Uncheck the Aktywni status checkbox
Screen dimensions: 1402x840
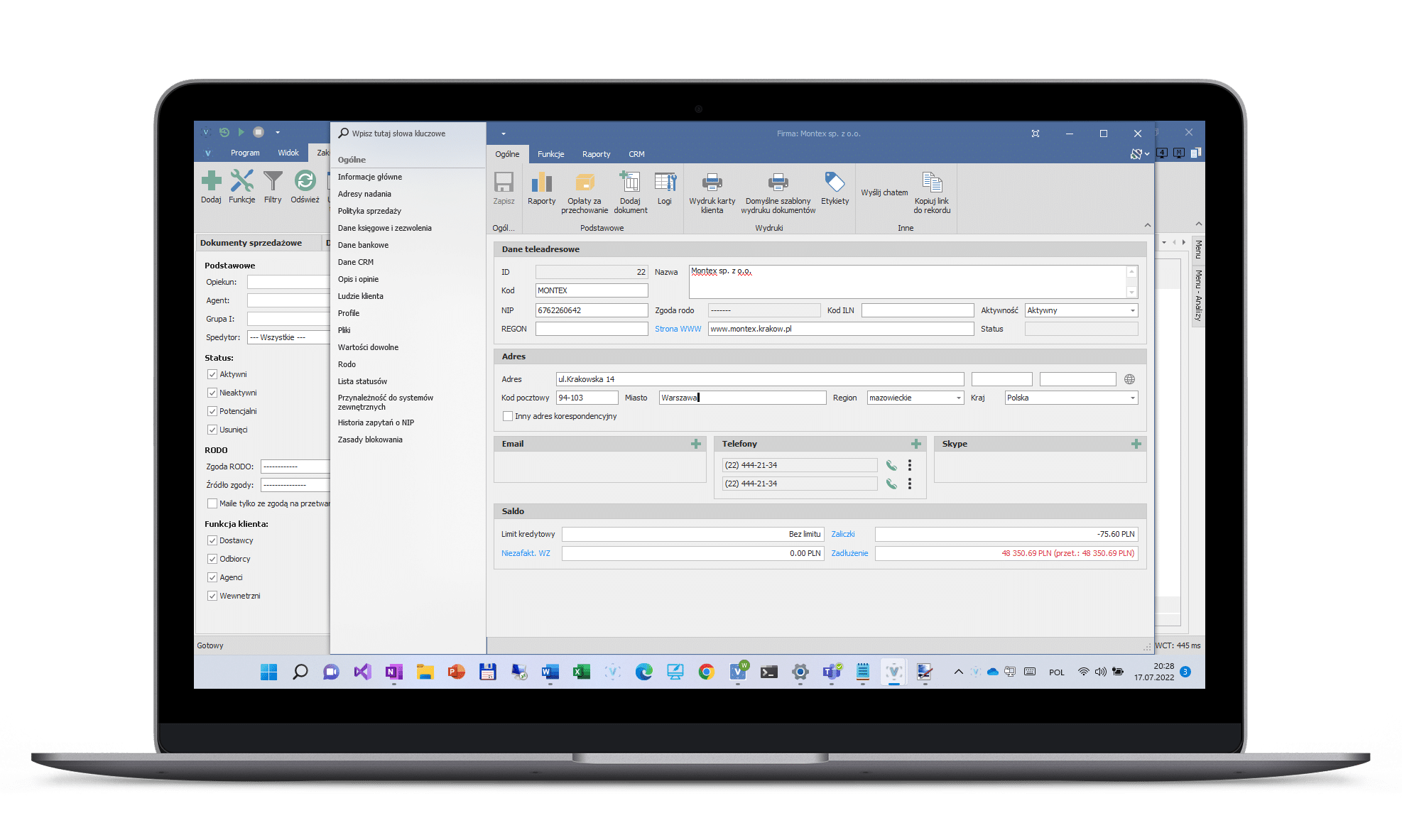pos(212,374)
